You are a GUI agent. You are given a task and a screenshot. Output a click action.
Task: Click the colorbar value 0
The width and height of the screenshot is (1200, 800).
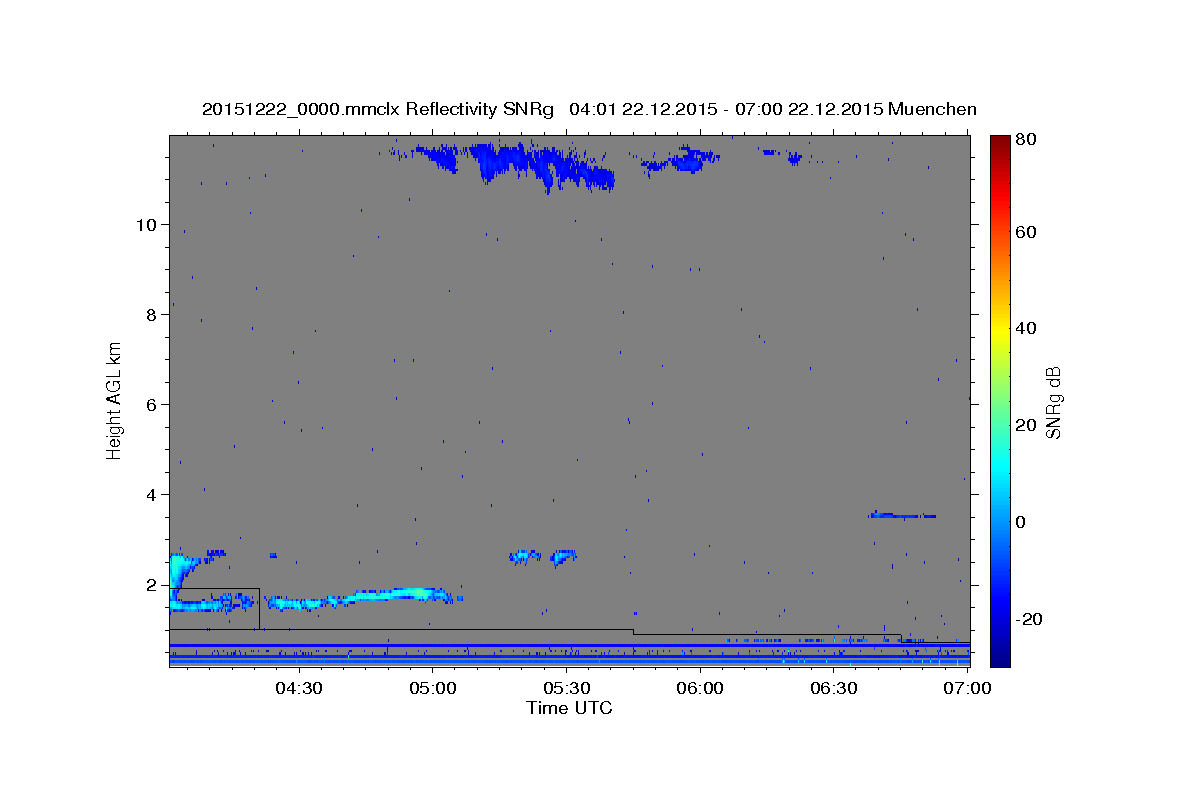(1021, 522)
